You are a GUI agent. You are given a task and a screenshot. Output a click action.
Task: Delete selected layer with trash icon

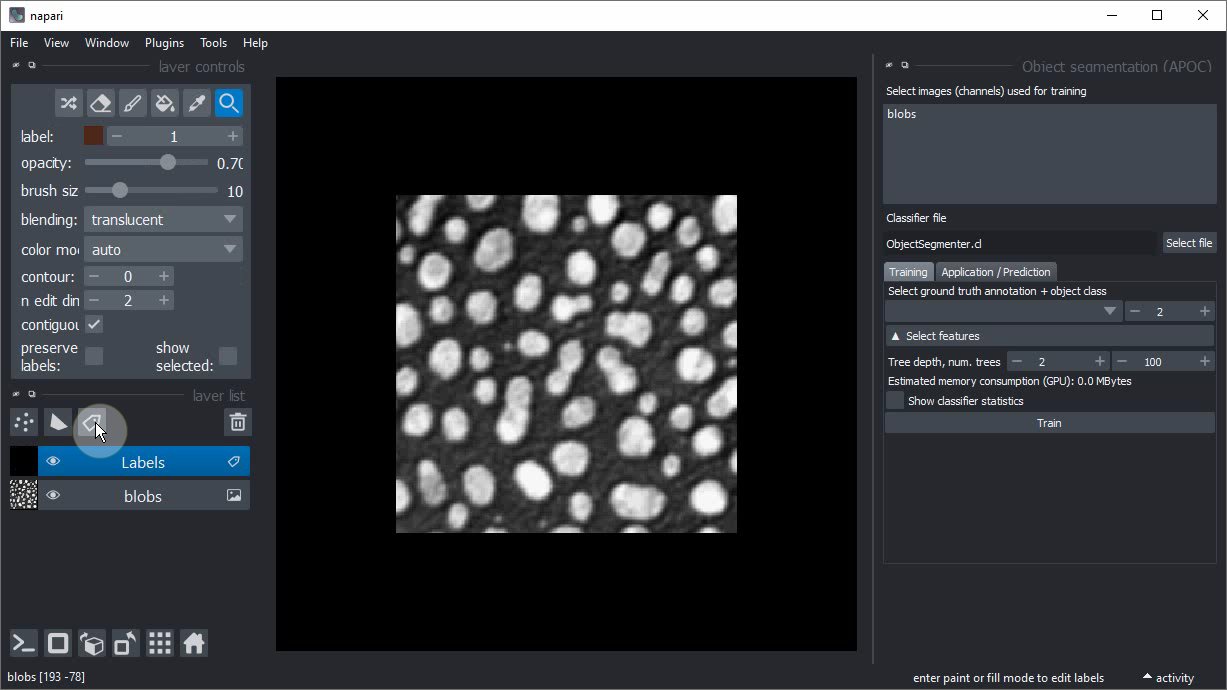click(237, 423)
